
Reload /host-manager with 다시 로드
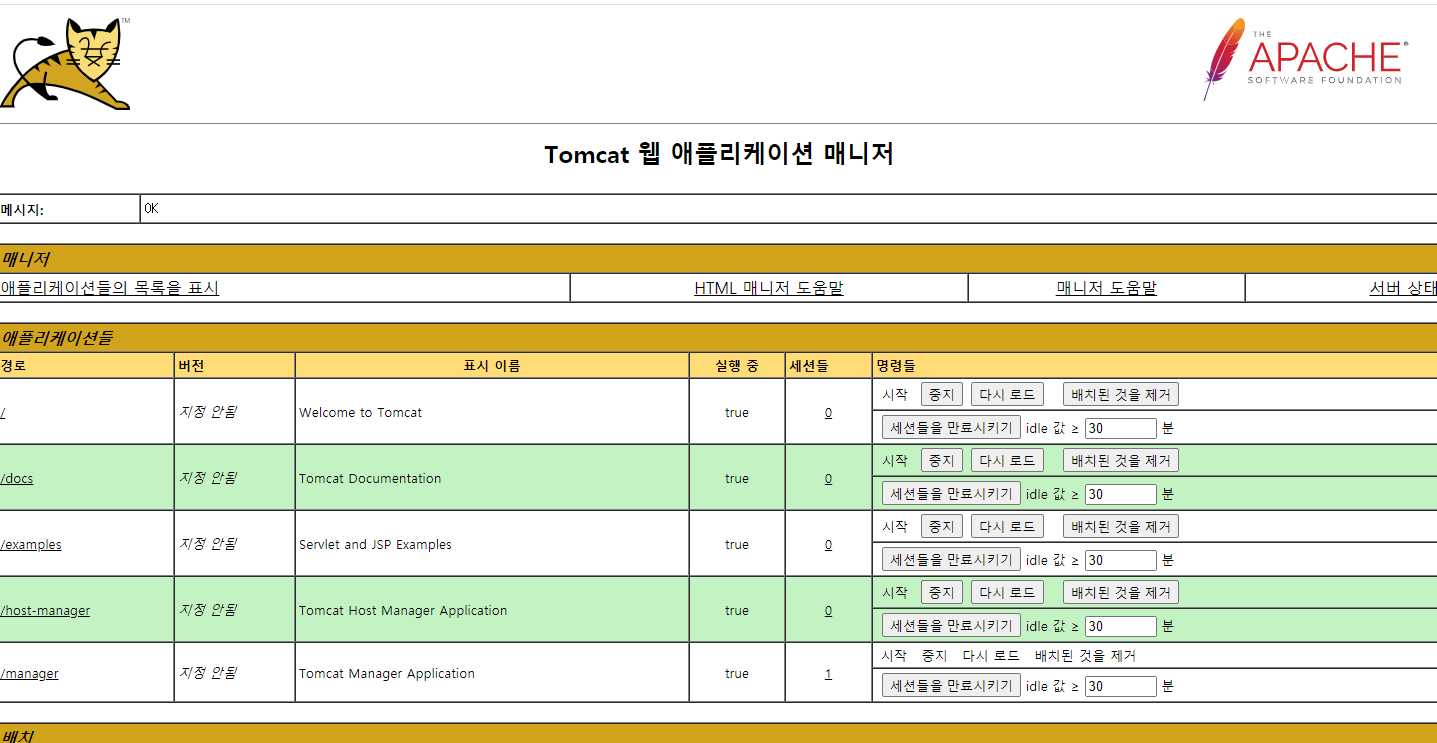(1007, 592)
